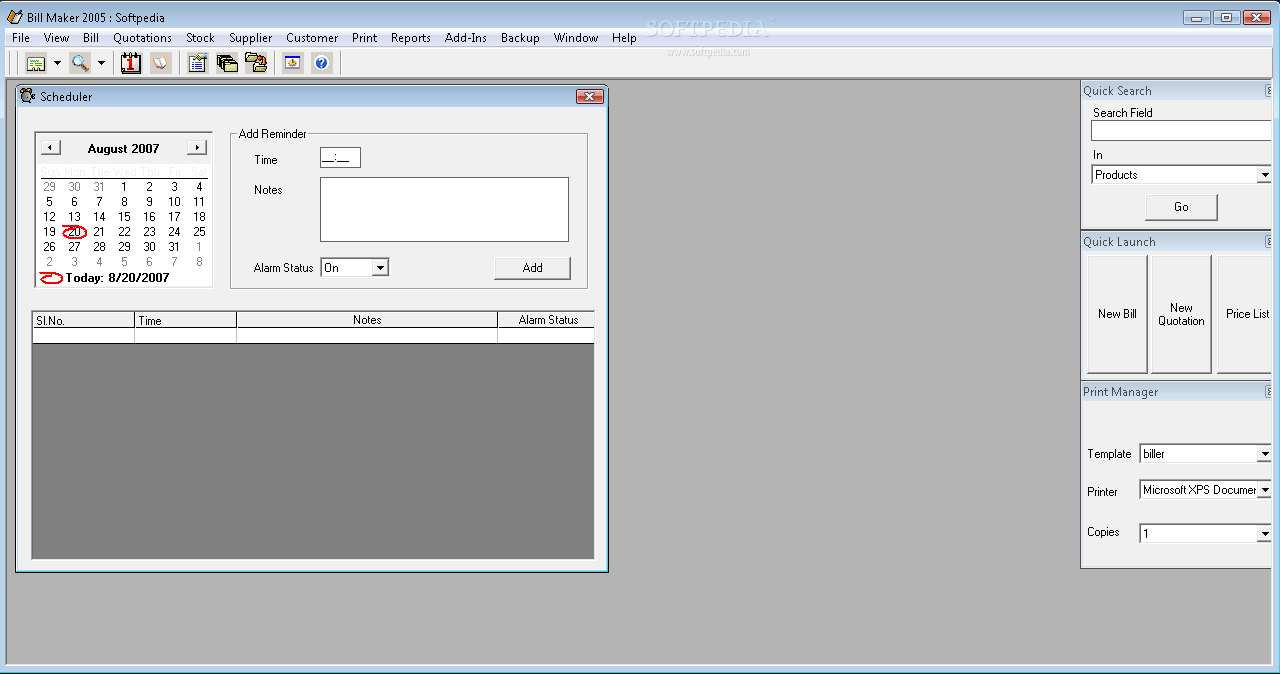Click the open book toolbar icon
Viewport: 1280px width, 674px height.
160,63
